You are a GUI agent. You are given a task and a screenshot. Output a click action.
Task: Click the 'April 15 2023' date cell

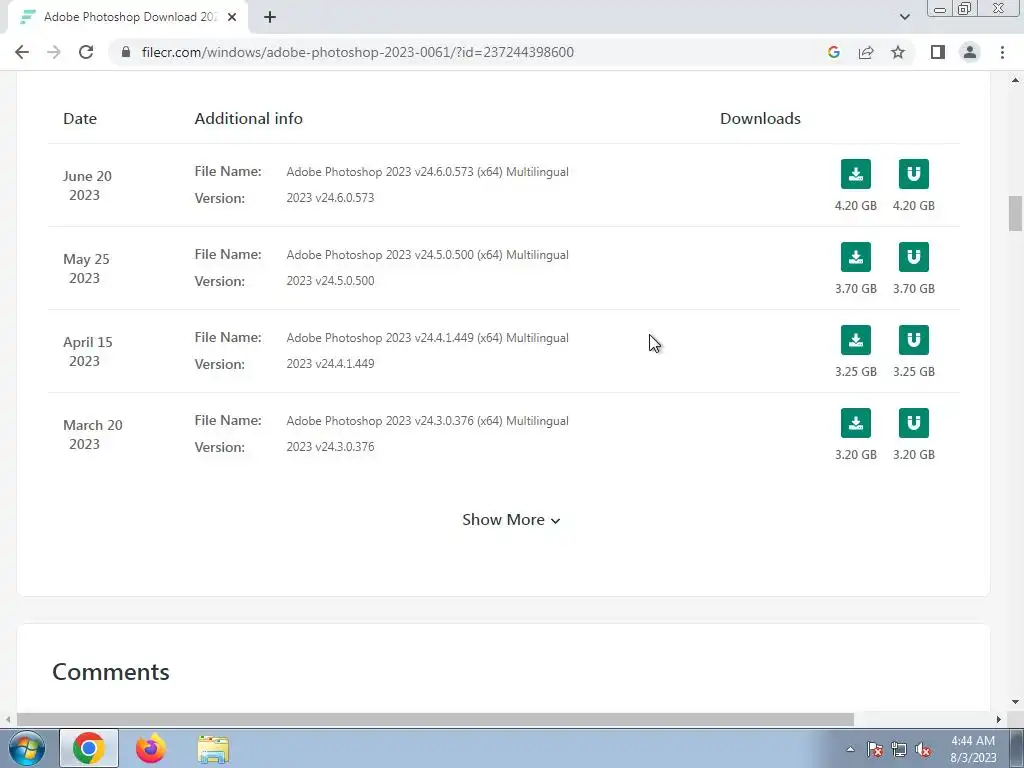pyautogui.click(x=88, y=351)
